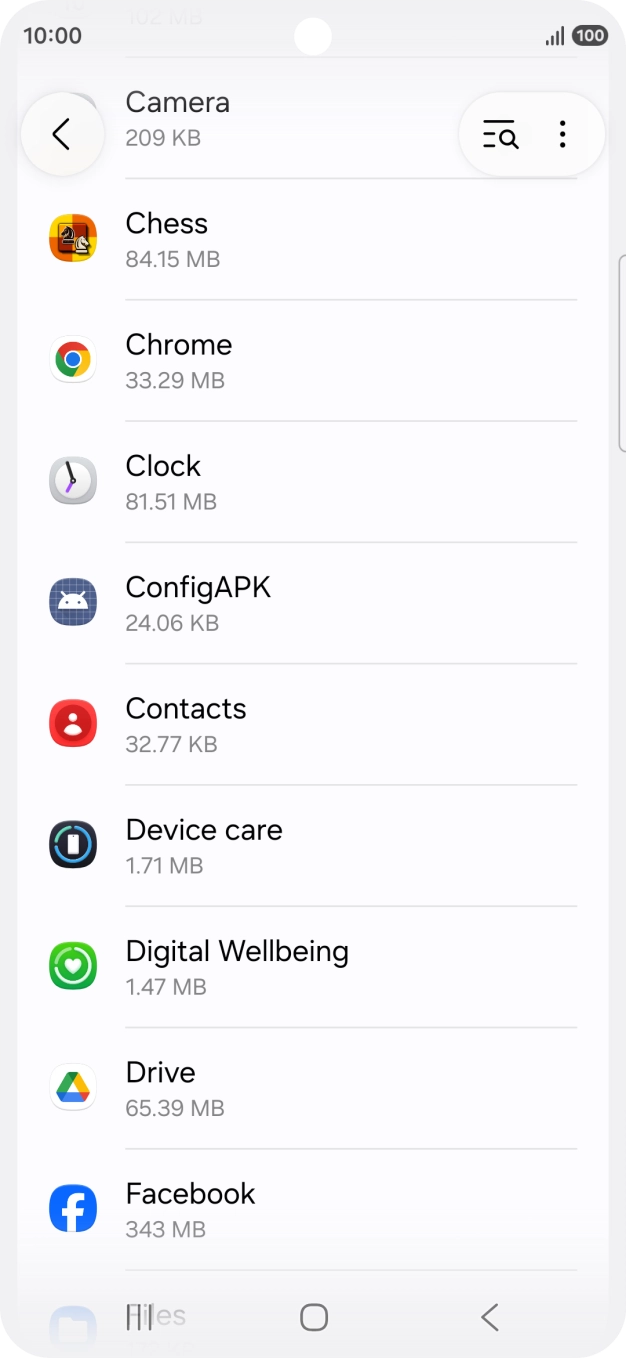Open the ConfigAPK app icon

click(73, 602)
